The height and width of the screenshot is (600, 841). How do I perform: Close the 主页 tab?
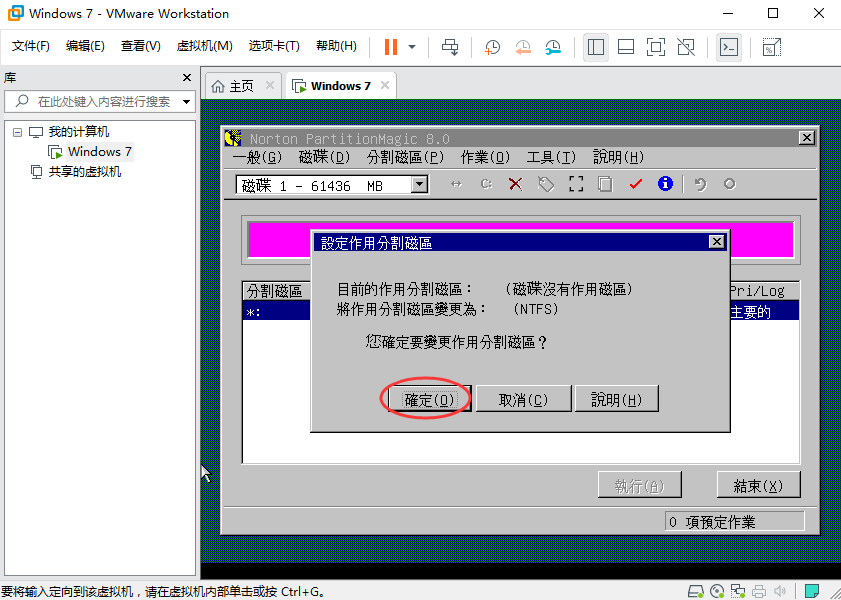pos(270,85)
